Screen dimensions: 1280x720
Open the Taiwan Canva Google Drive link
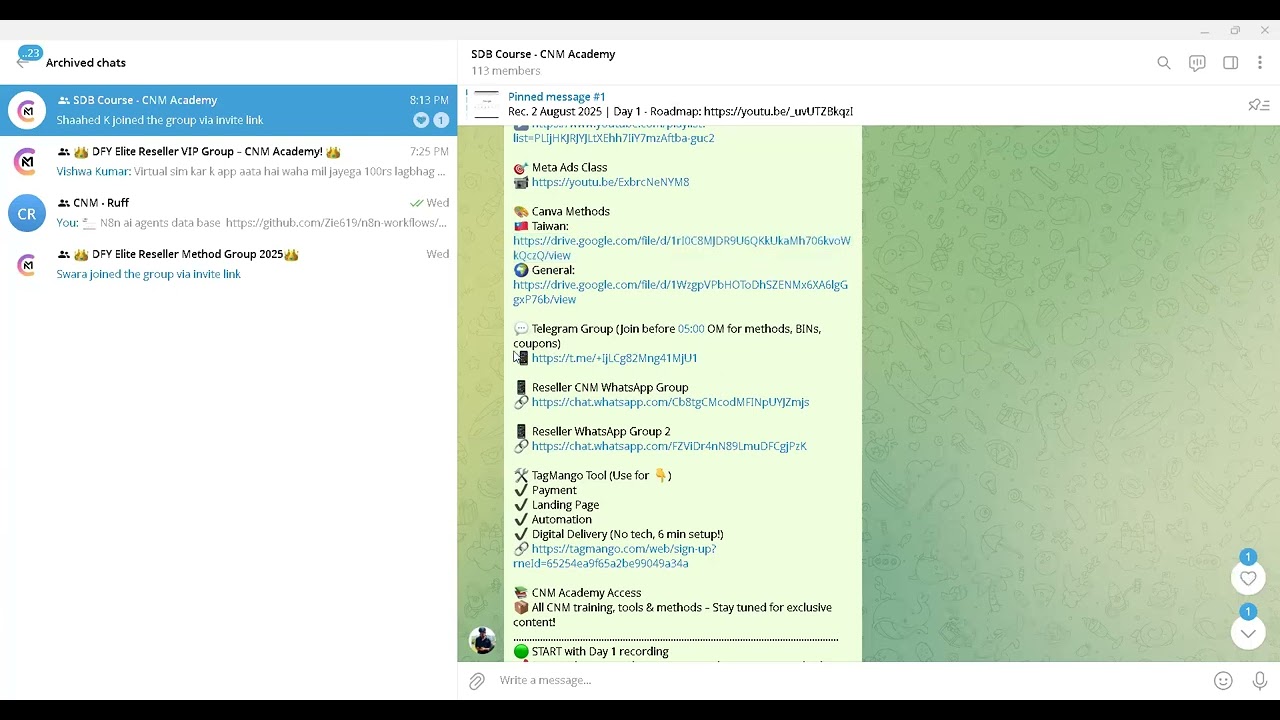point(681,248)
